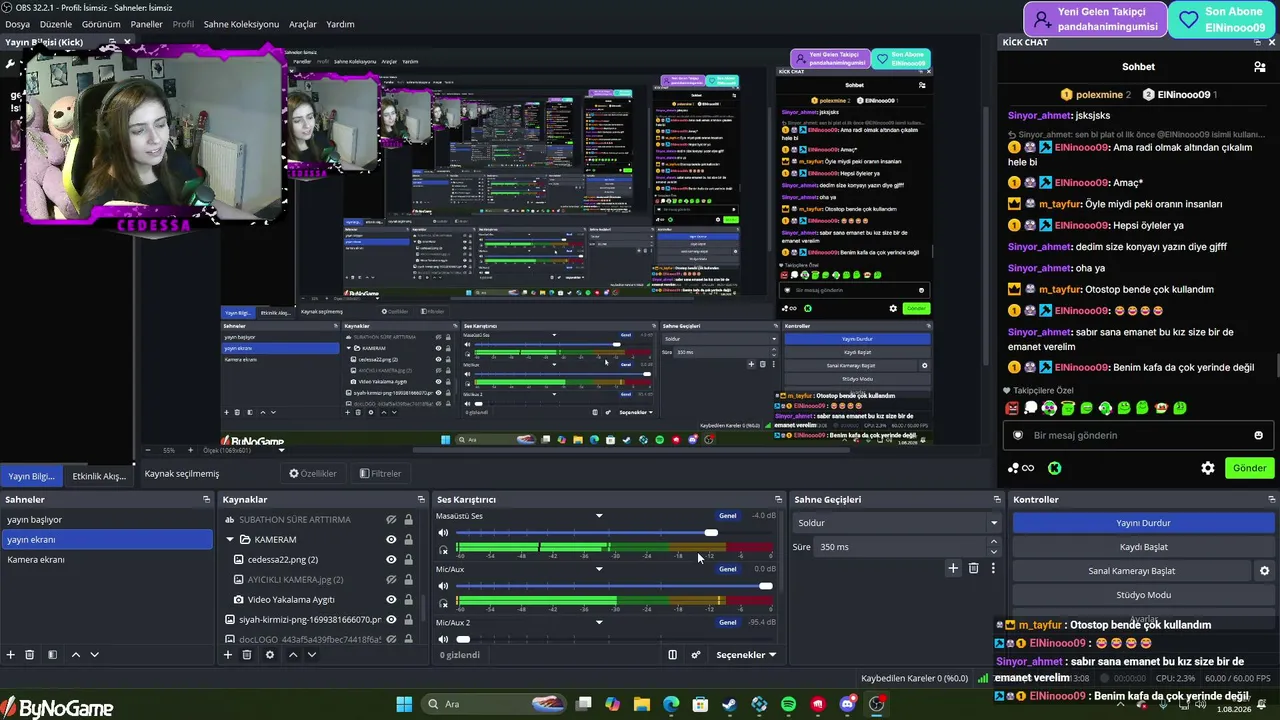1280x720 pixels.
Task: Click Kaydı Başlat to start recording
Action: click(x=1143, y=547)
